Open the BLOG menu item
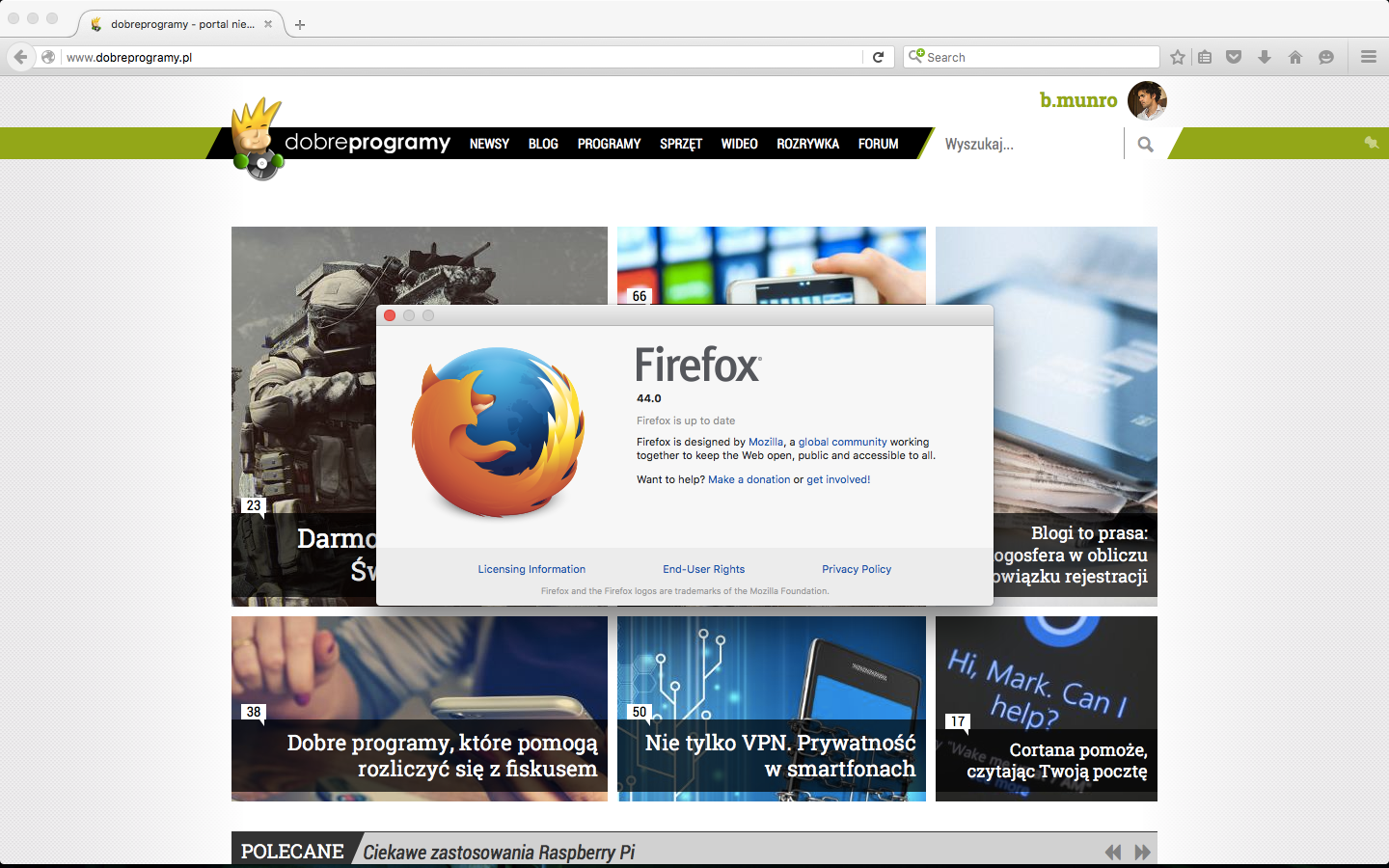The width and height of the screenshot is (1389, 868). tap(543, 144)
